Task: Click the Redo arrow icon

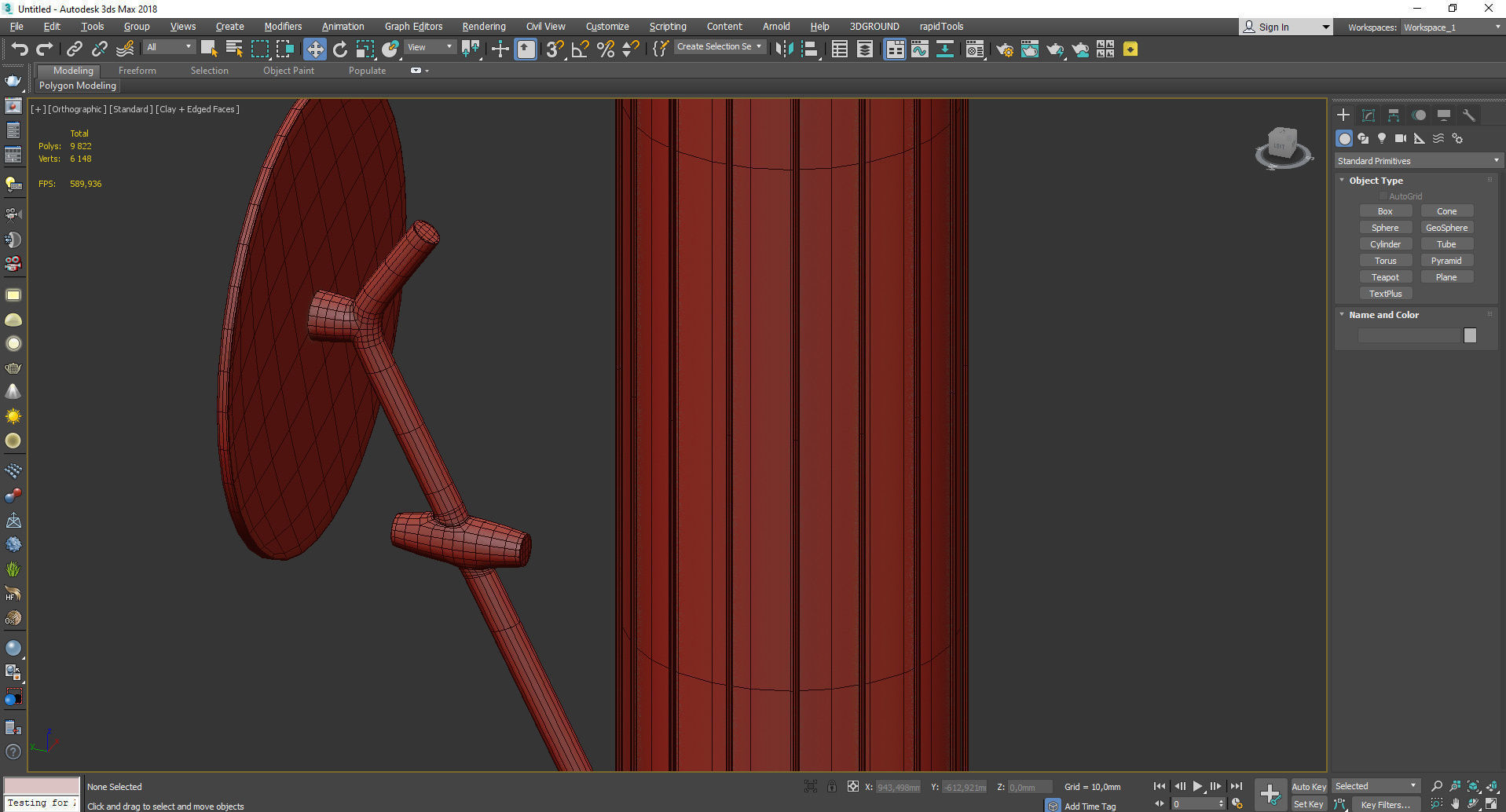Action: click(44, 49)
